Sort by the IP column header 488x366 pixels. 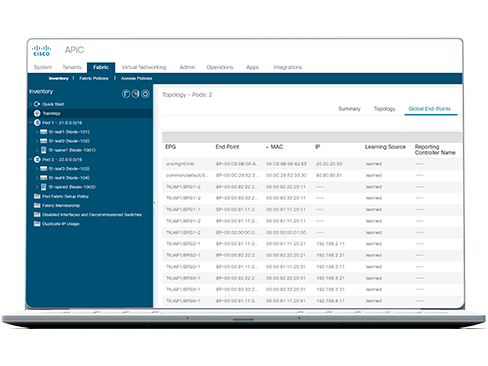(x=318, y=147)
